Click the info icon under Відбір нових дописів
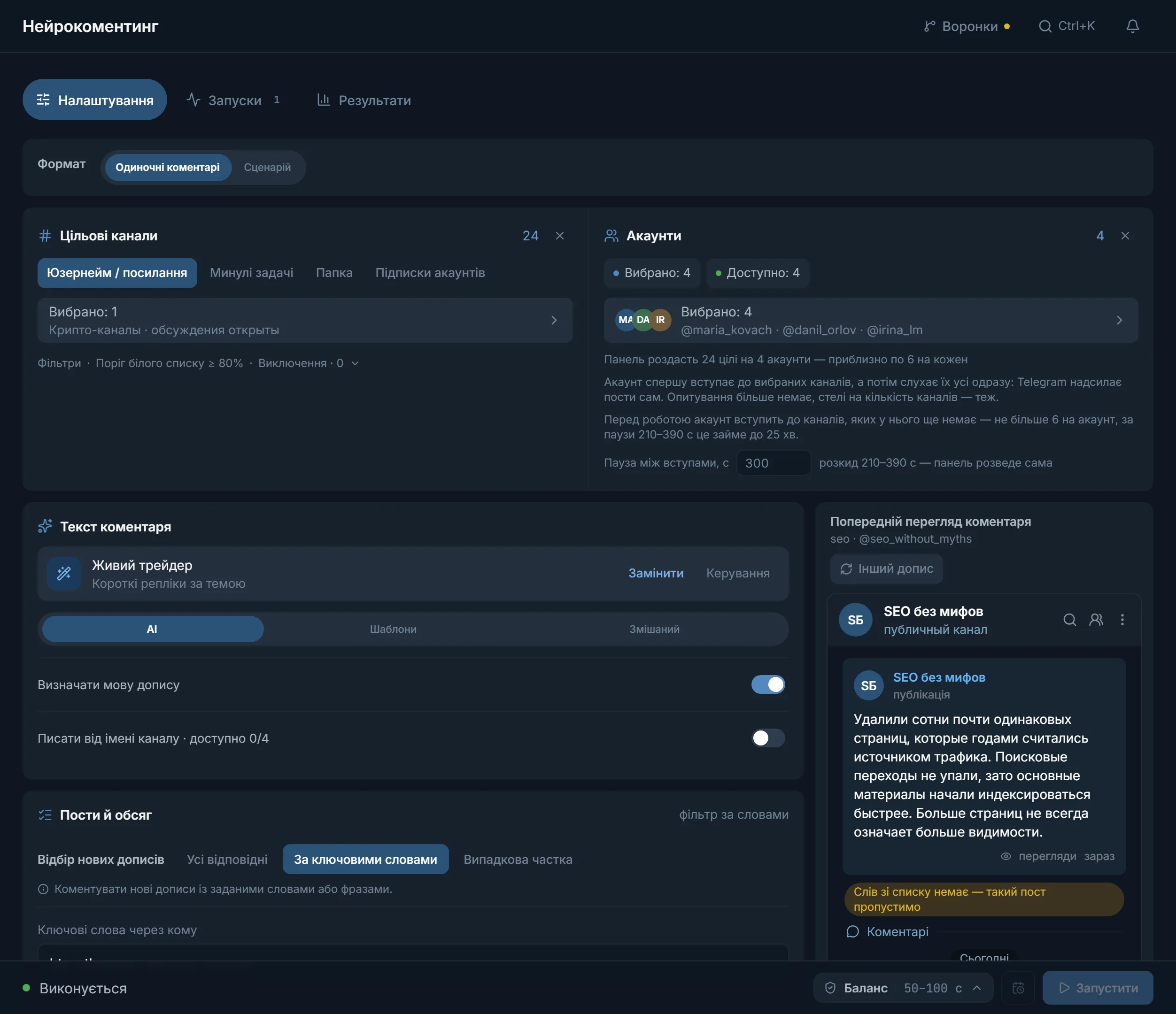Image resolution: width=1176 pixels, height=1014 pixels. pyautogui.click(x=43, y=889)
